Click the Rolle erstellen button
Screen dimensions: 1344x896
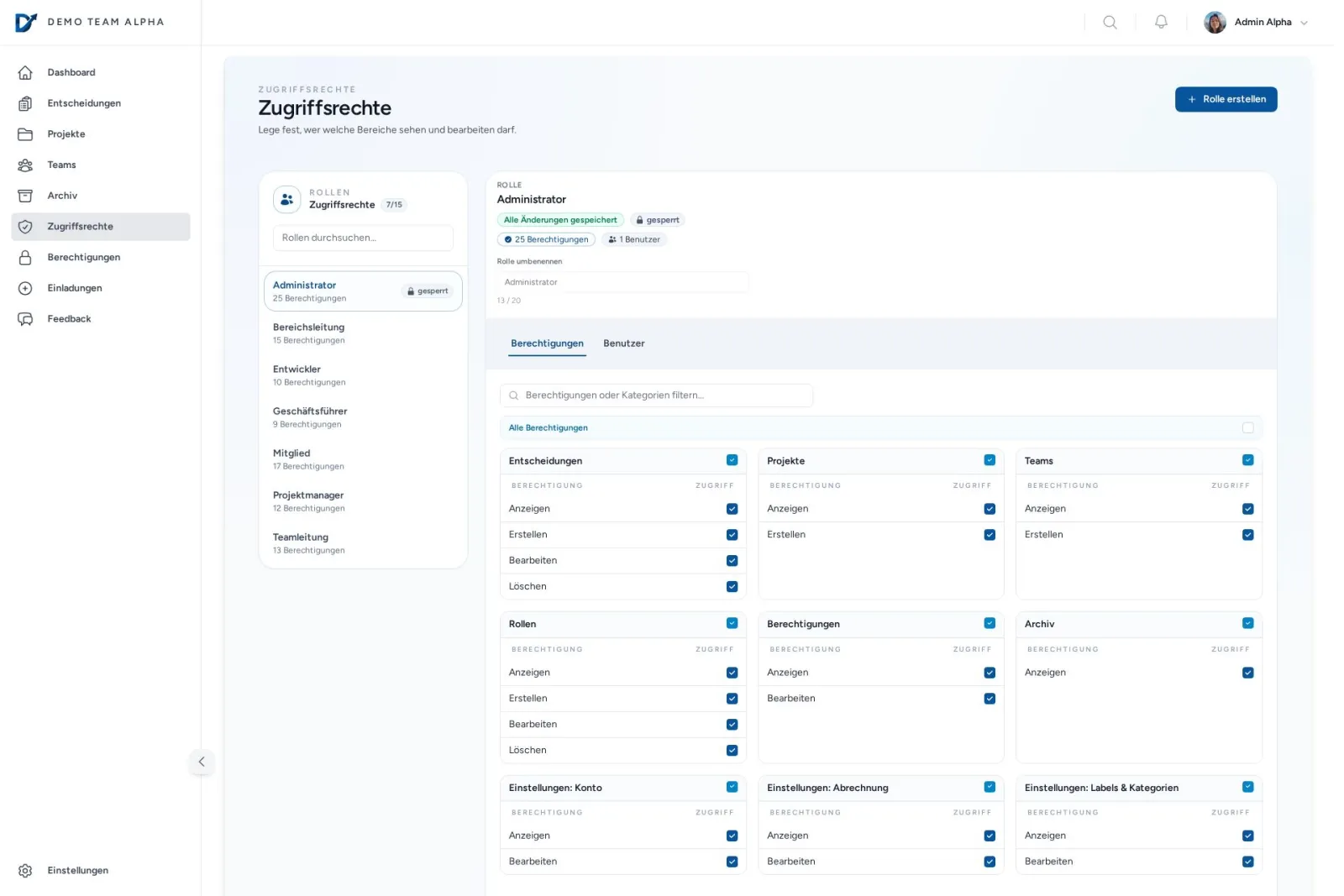[x=1226, y=99]
